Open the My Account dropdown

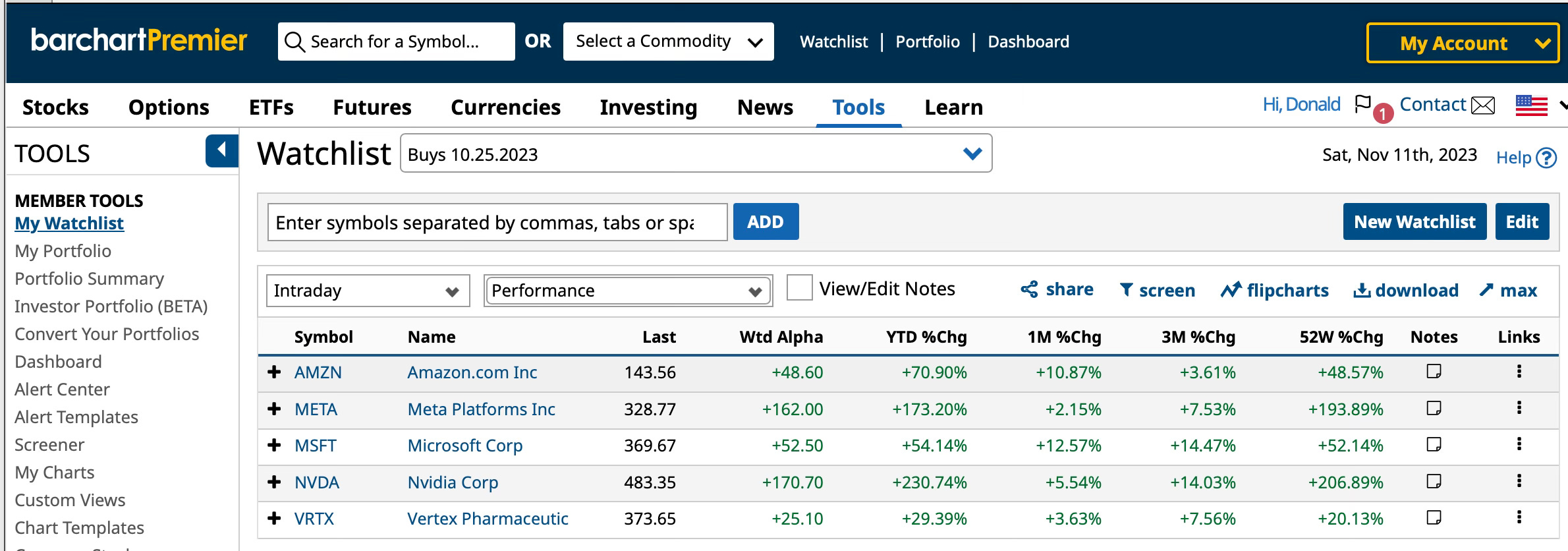(1463, 43)
